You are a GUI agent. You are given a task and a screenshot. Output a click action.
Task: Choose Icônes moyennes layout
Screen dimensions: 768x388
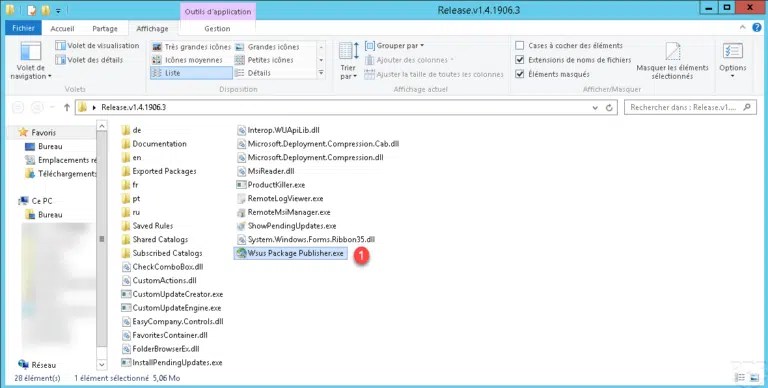(x=187, y=60)
